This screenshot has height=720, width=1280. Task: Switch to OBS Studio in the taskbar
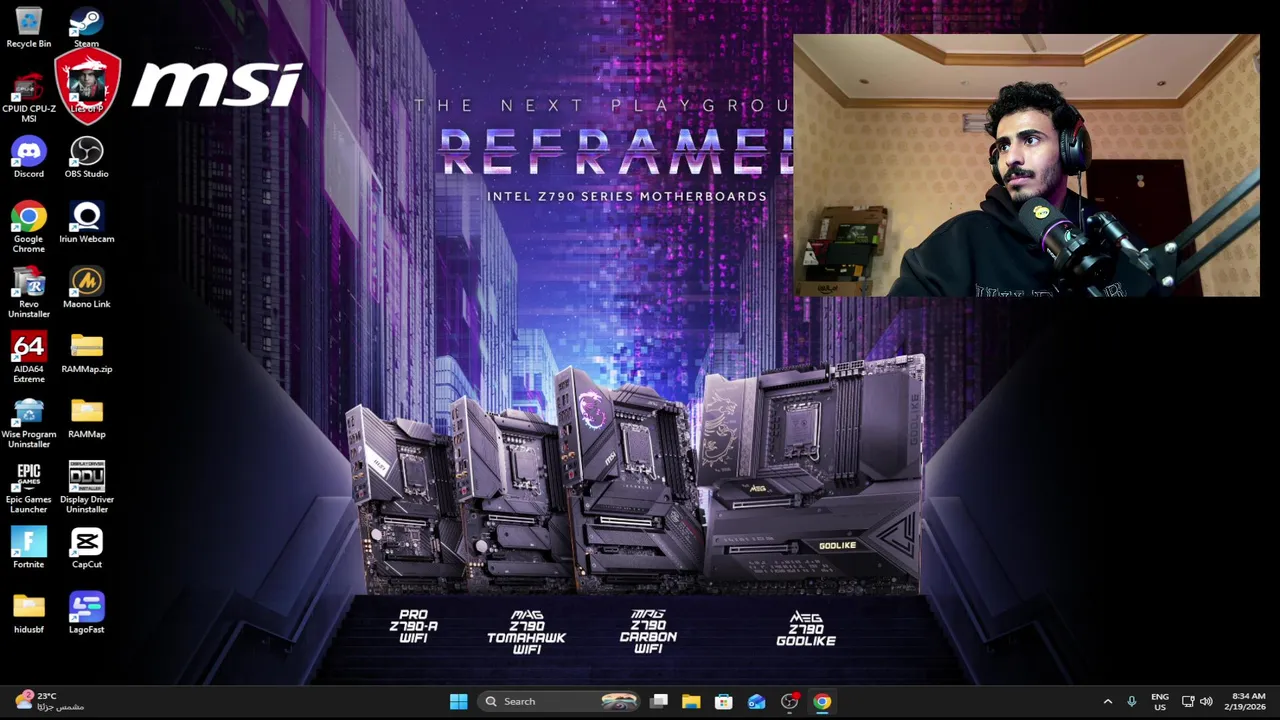coord(789,701)
